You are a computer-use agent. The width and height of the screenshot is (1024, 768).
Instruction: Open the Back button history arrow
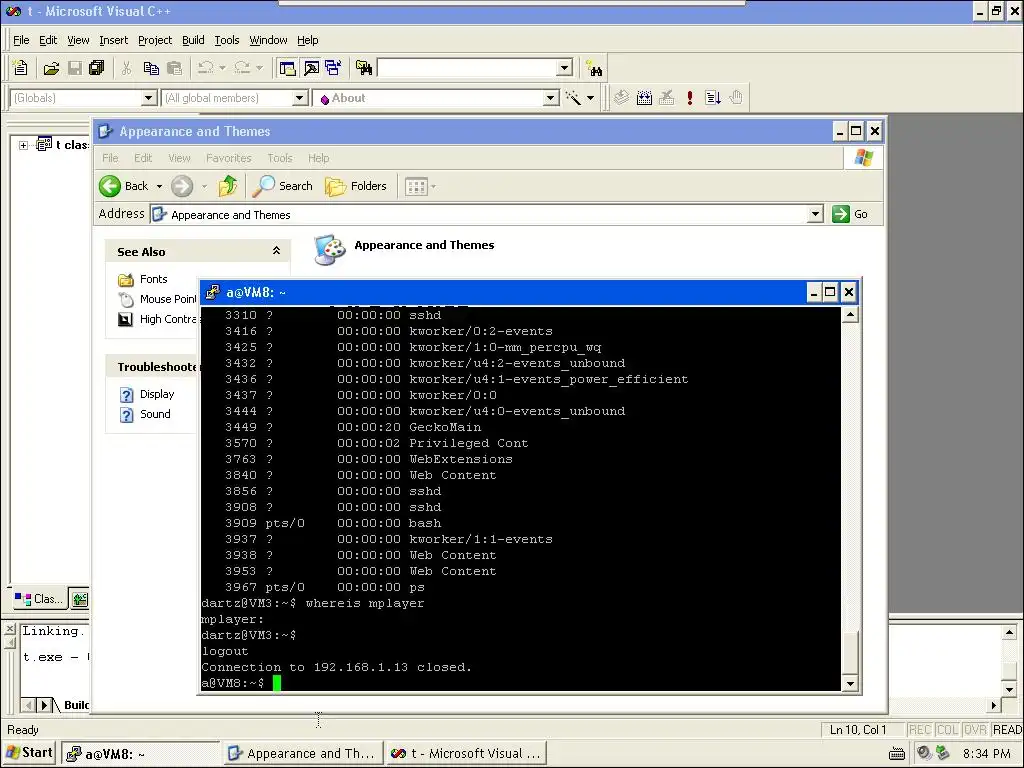click(x=159, y=186)
